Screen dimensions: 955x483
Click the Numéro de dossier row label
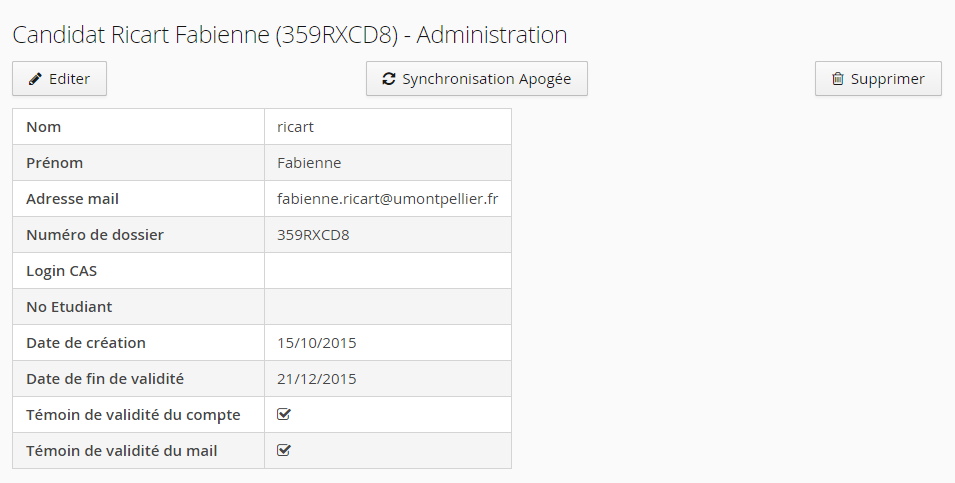click(x=94, y=235)
